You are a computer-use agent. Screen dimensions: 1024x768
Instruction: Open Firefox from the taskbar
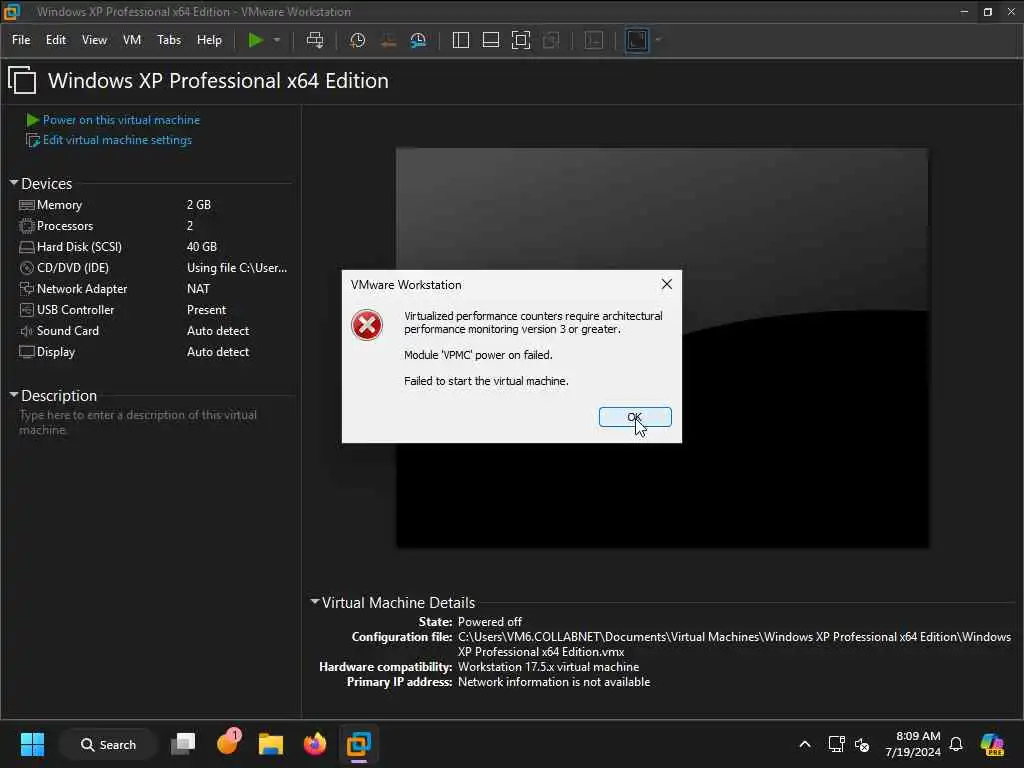pyautogui.click(x=315, y=744)
